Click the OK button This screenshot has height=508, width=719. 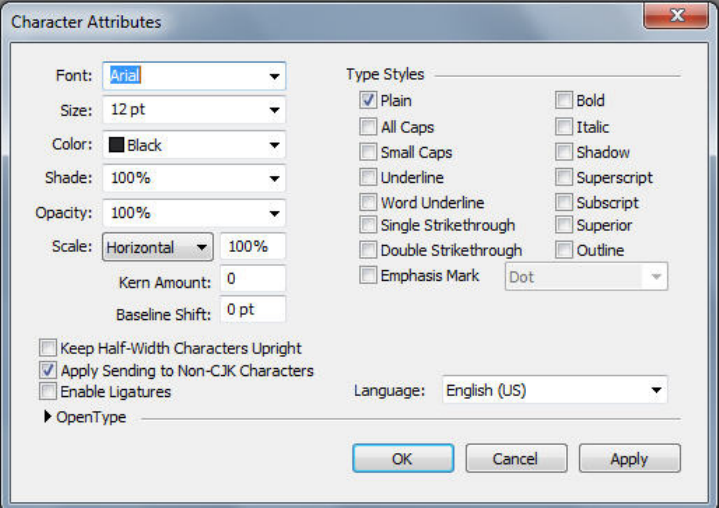coord(401,459)
